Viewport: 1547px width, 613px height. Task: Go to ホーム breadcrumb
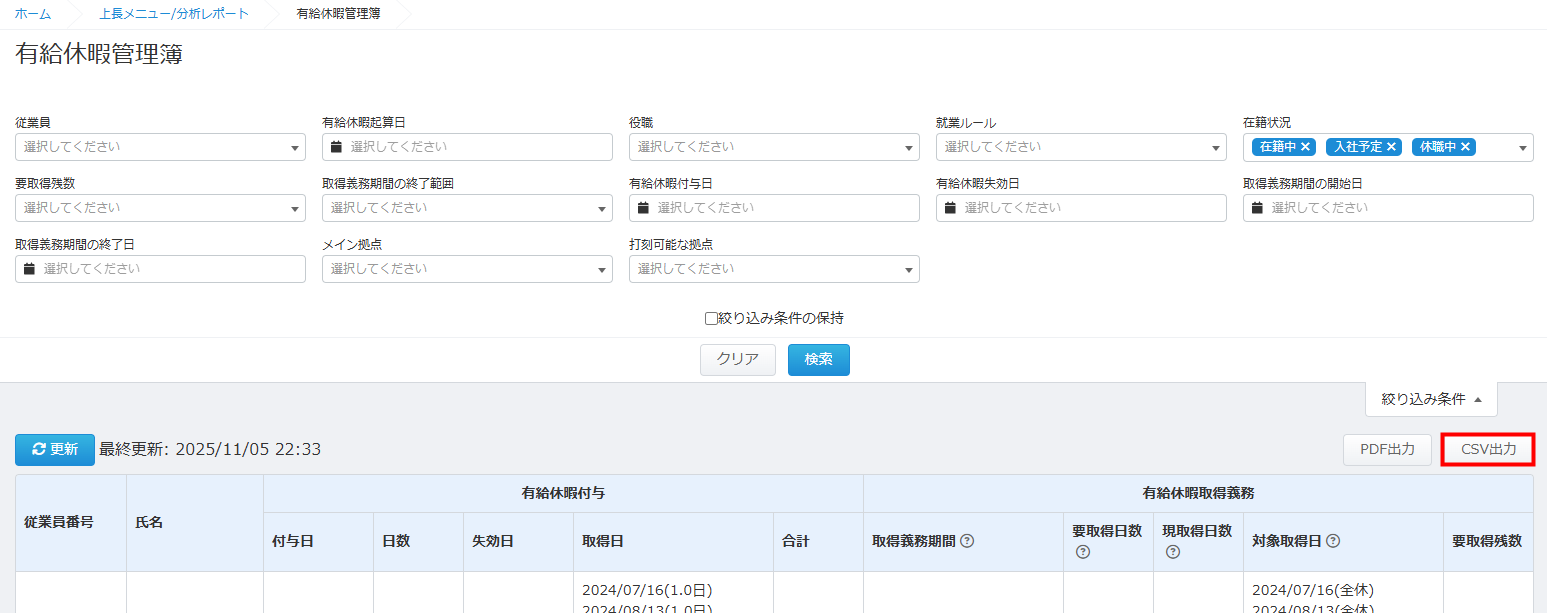pyautogui.click(x=33, y=14)
